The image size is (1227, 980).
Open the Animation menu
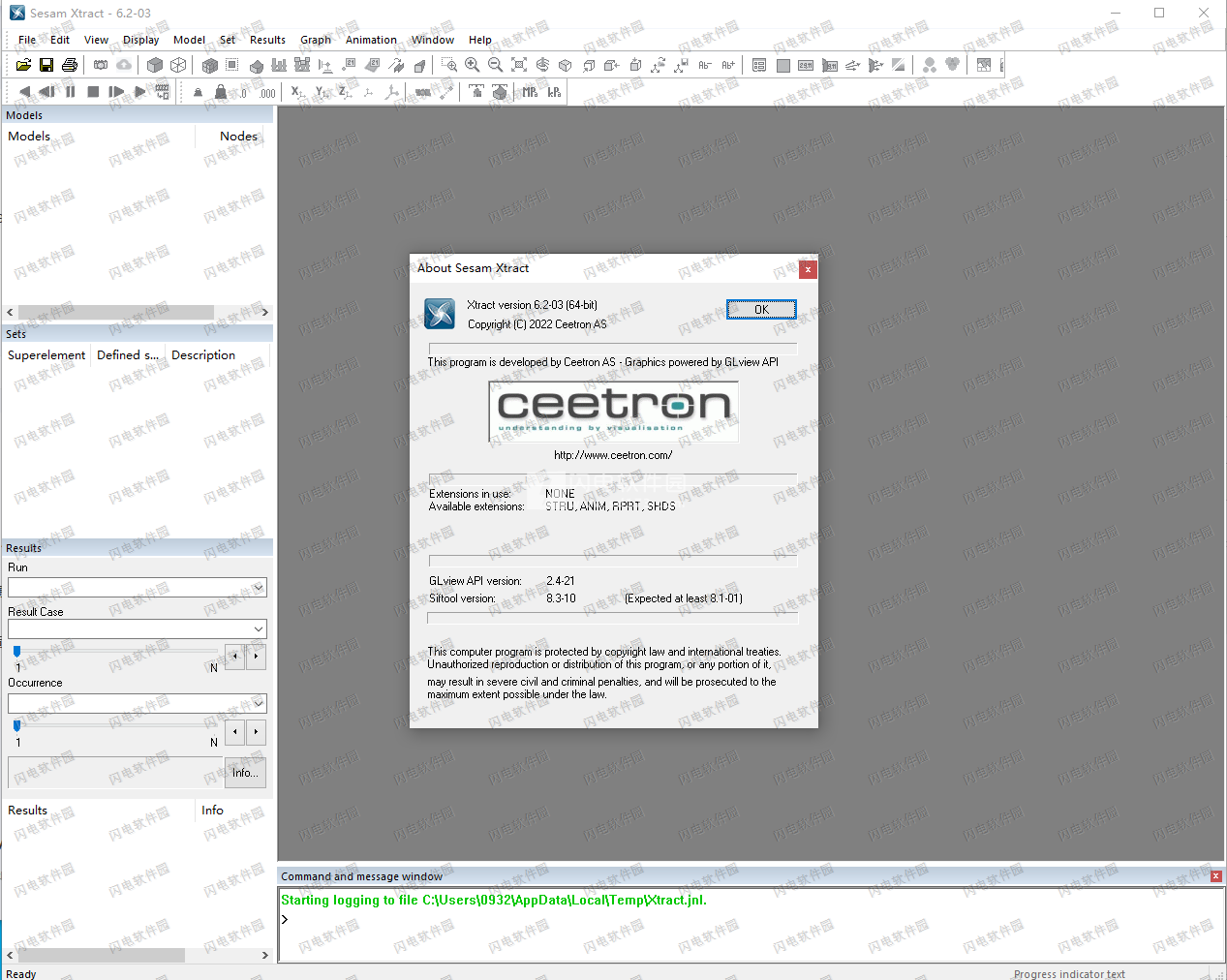click(371, 40)
